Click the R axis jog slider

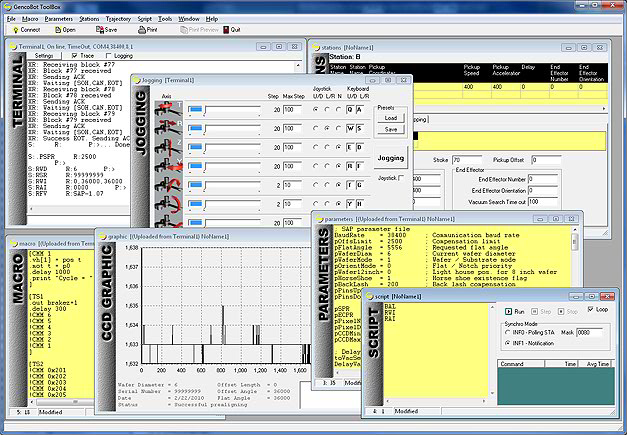pyautogui.click(x=224, y=129)
